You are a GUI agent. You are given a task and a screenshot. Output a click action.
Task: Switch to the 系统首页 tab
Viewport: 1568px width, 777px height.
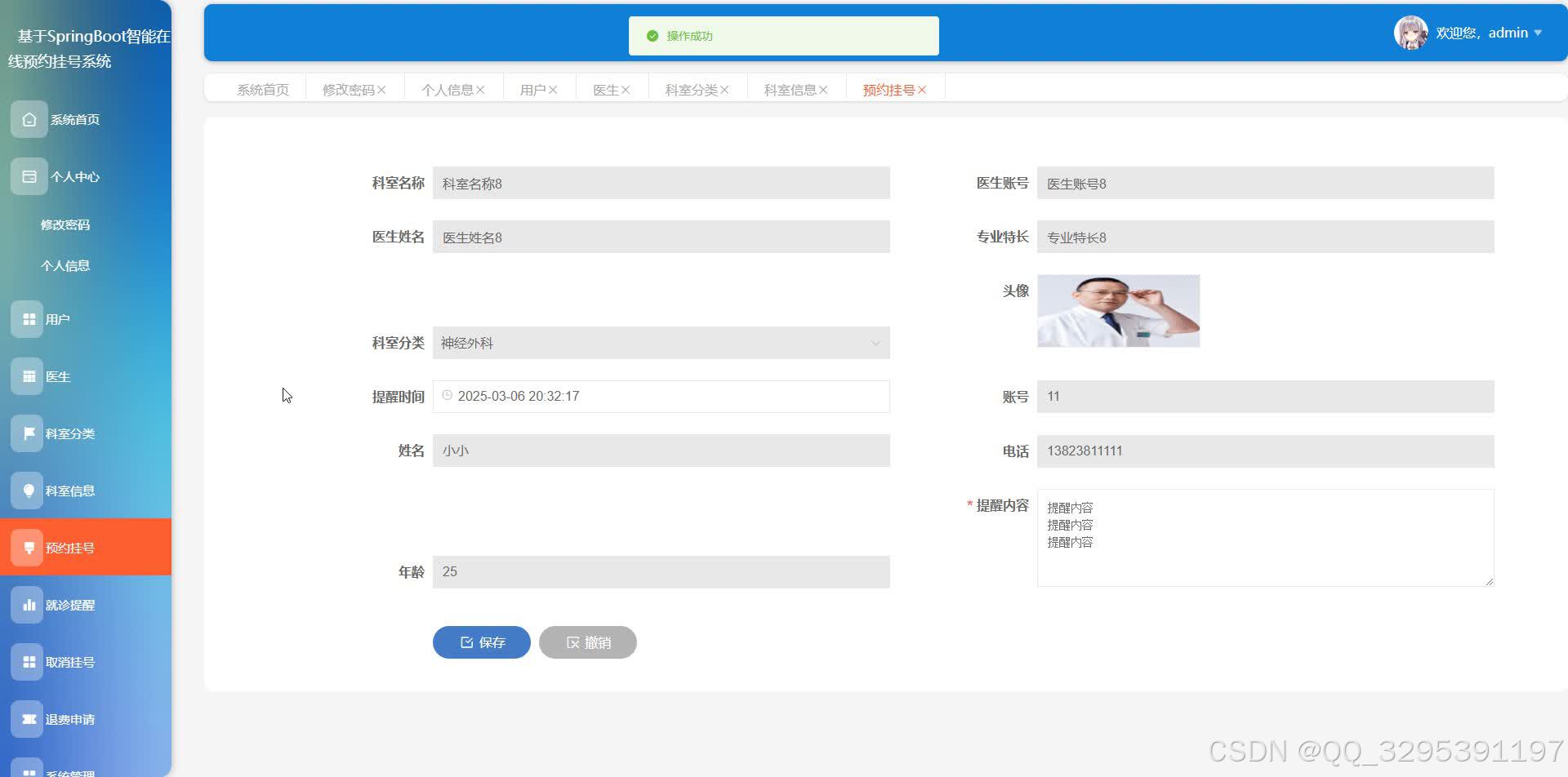pyautogui.click(x=263, y=90)
